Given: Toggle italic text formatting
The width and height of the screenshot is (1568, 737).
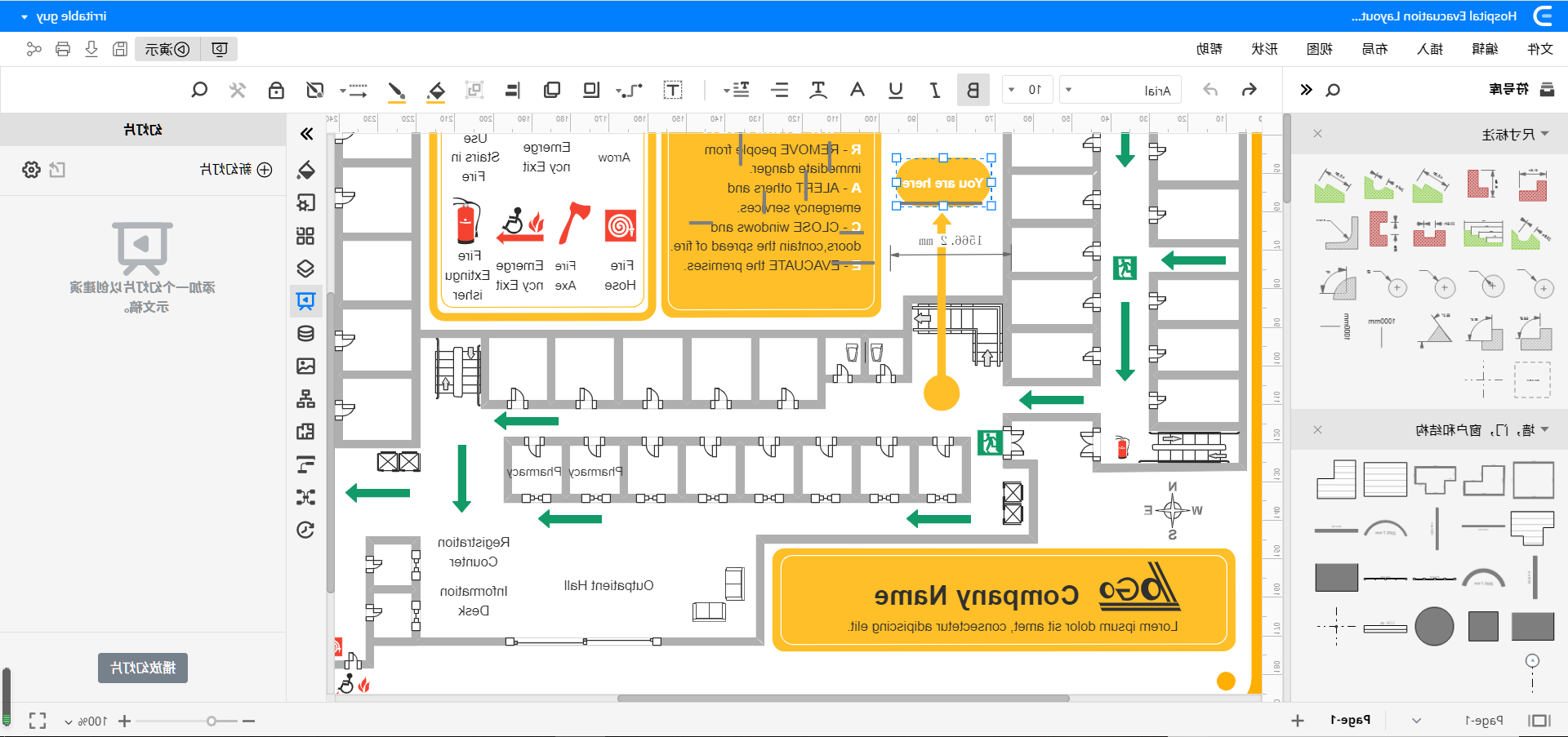Looking at the screenshot, I should (x=935, y=90).
